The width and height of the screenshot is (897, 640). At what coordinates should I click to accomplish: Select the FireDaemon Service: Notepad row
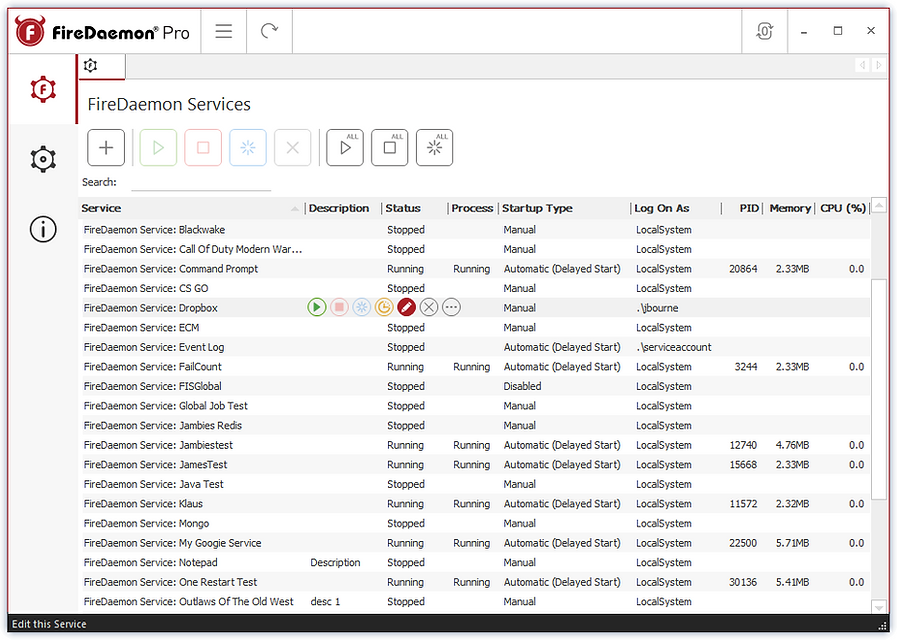(476, 562)
